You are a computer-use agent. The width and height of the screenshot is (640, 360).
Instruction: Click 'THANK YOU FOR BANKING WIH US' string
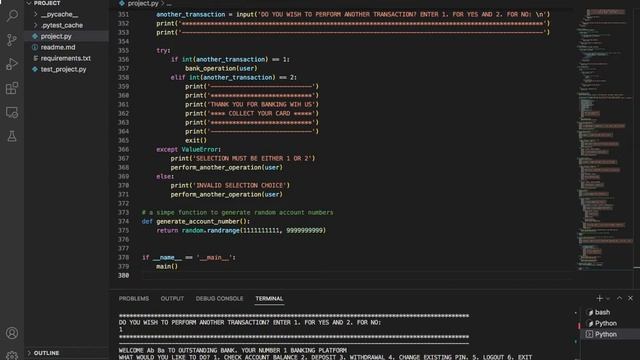[262, 104]
